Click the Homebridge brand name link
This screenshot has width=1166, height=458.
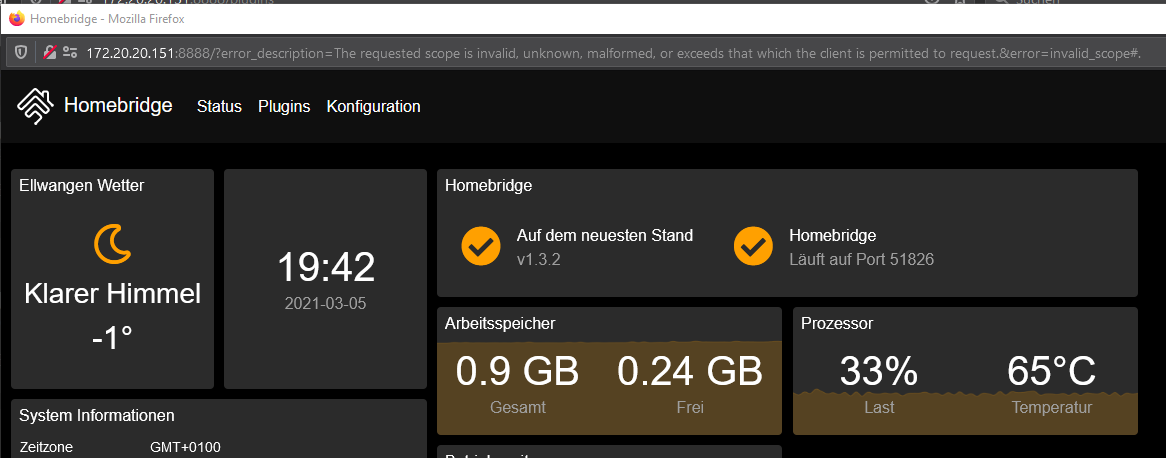click(x=118, y=105)
